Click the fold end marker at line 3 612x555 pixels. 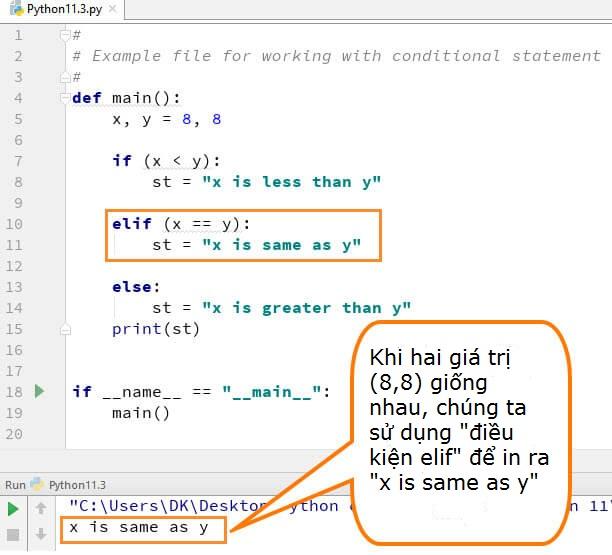tap(66, 77)
